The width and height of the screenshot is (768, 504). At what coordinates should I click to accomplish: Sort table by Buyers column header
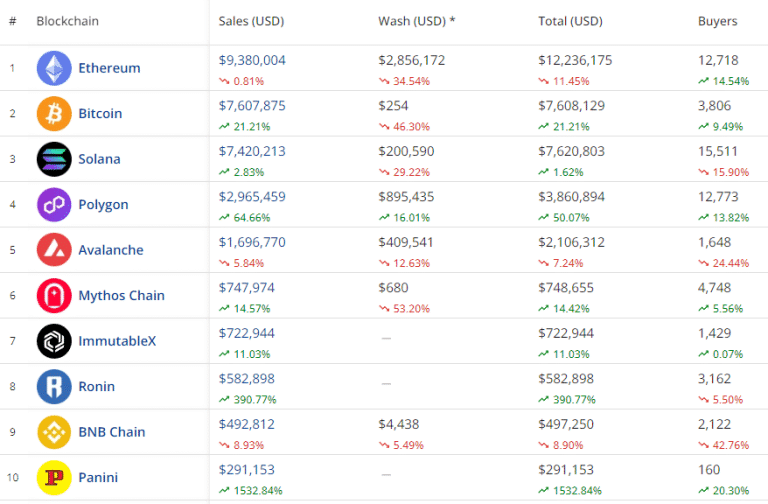(717, 21)
